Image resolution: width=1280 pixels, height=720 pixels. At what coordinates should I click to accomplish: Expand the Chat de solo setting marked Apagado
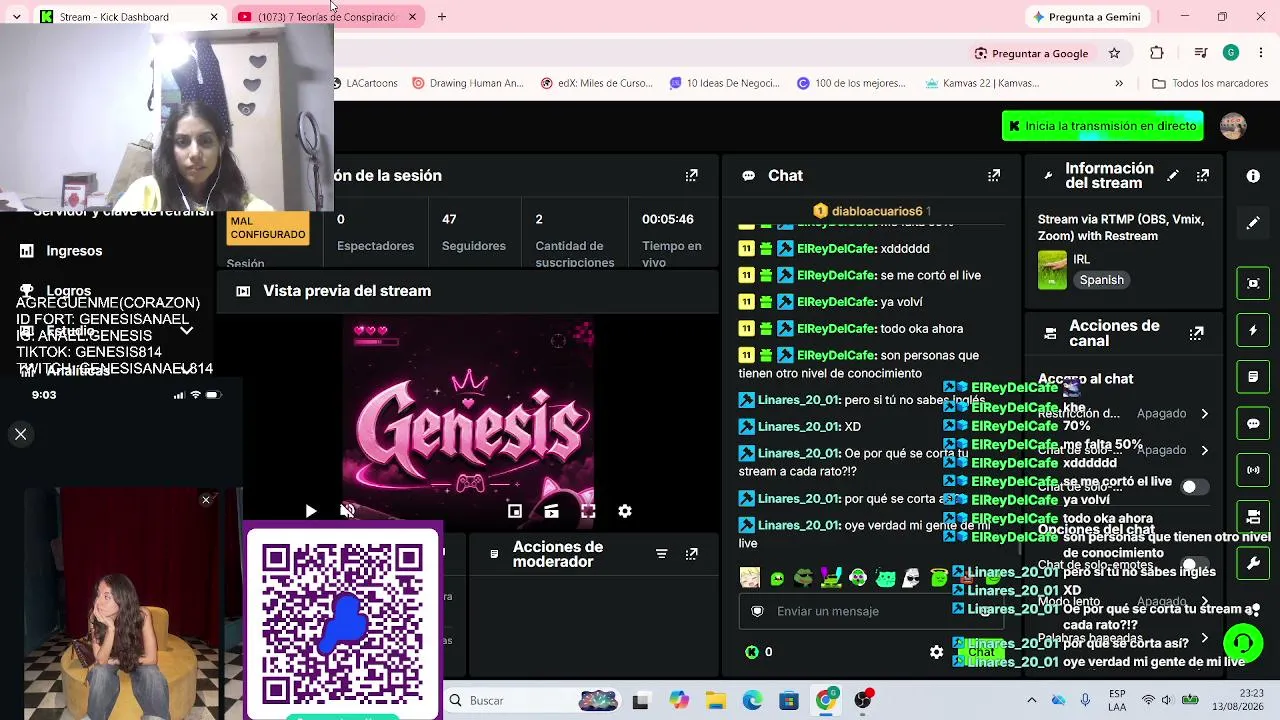(x=1204, y=450)
